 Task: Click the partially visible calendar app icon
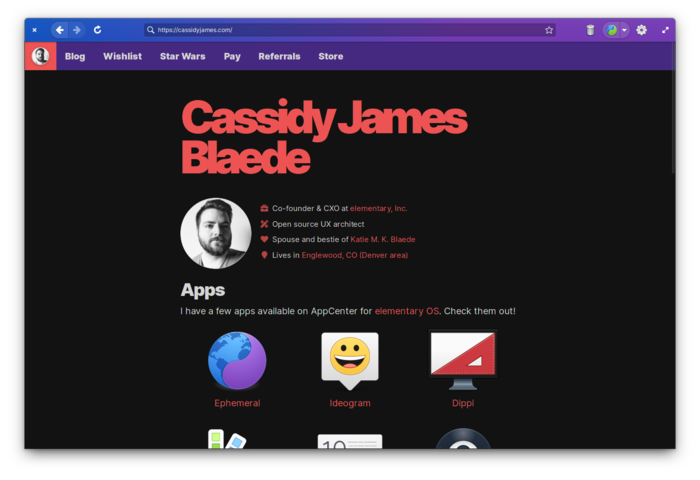[350, 441]
